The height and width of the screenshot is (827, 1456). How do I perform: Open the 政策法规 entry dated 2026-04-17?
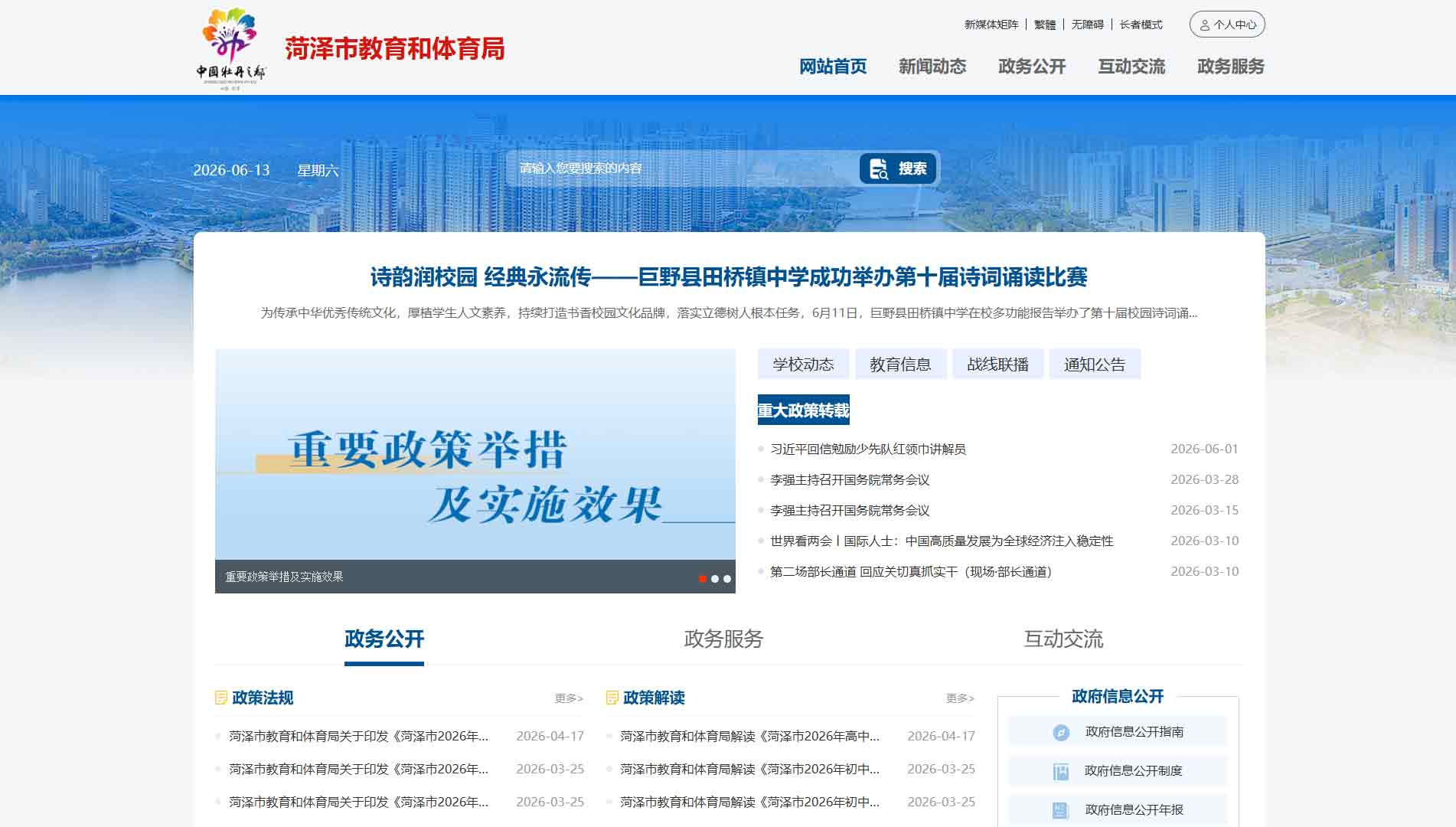point(358,736)
